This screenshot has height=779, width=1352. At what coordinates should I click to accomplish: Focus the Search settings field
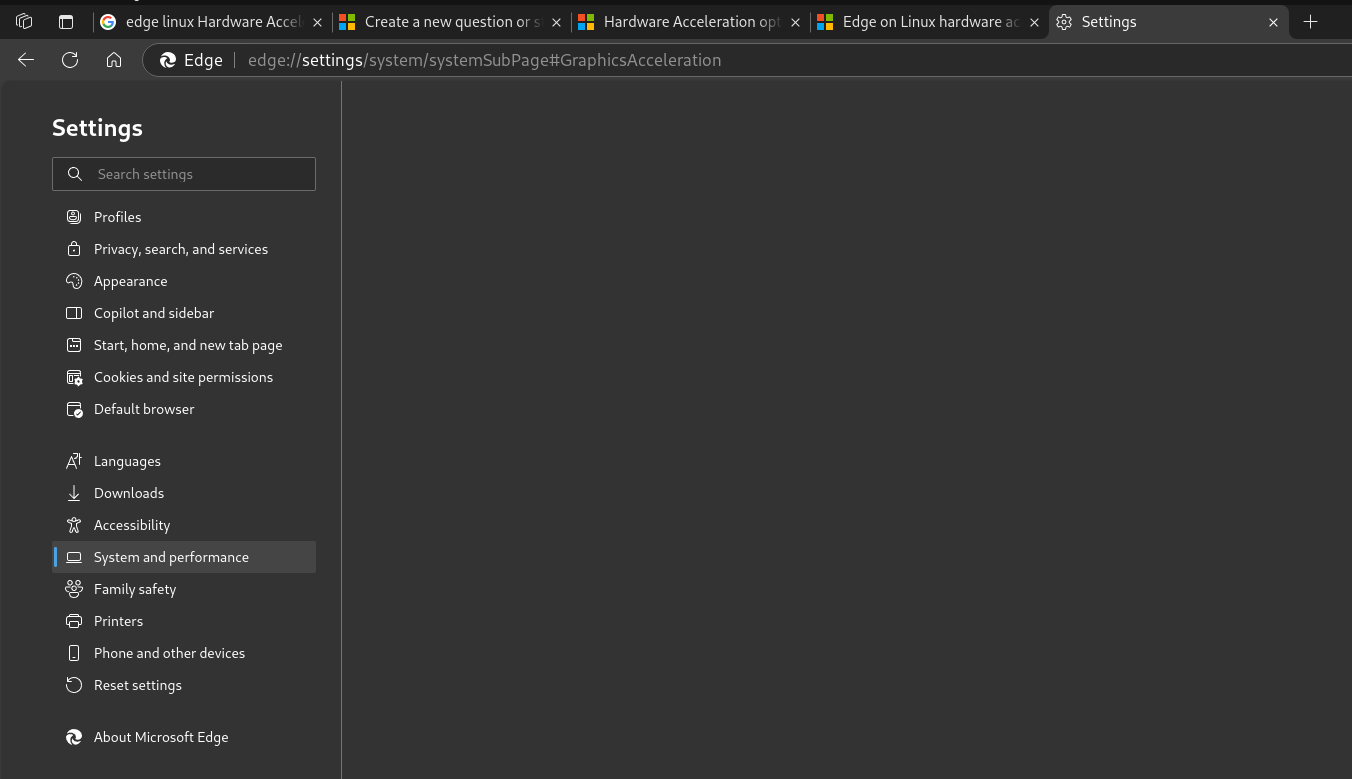tap(184, 174)
